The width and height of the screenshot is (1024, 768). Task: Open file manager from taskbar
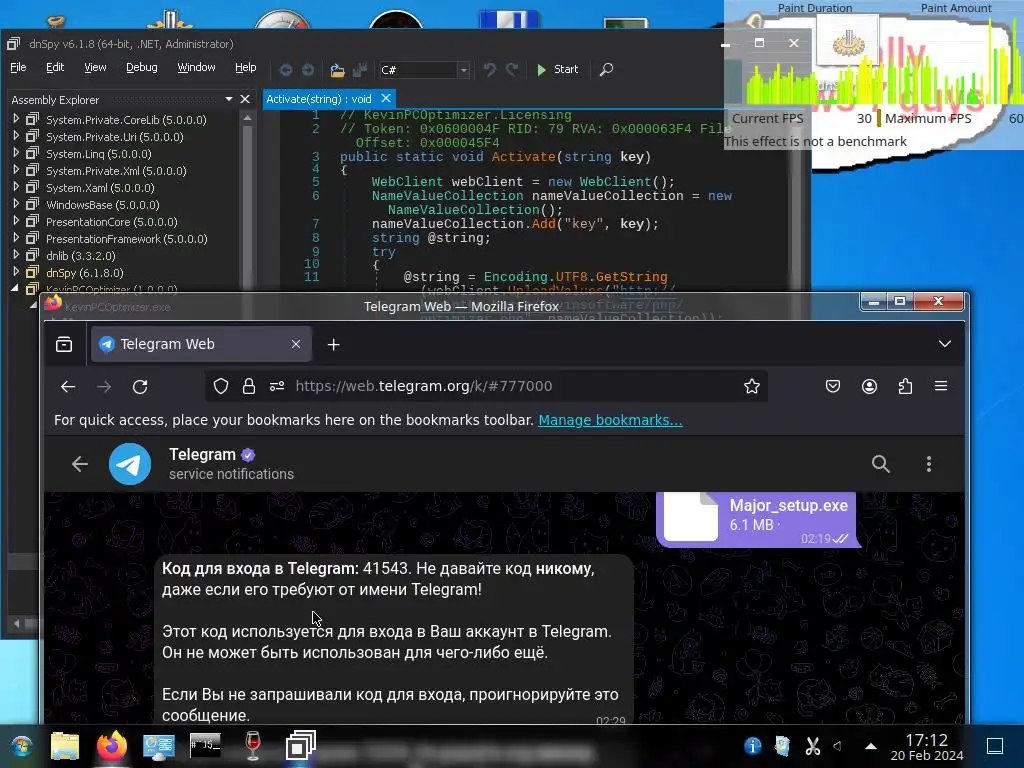(65, 746)
